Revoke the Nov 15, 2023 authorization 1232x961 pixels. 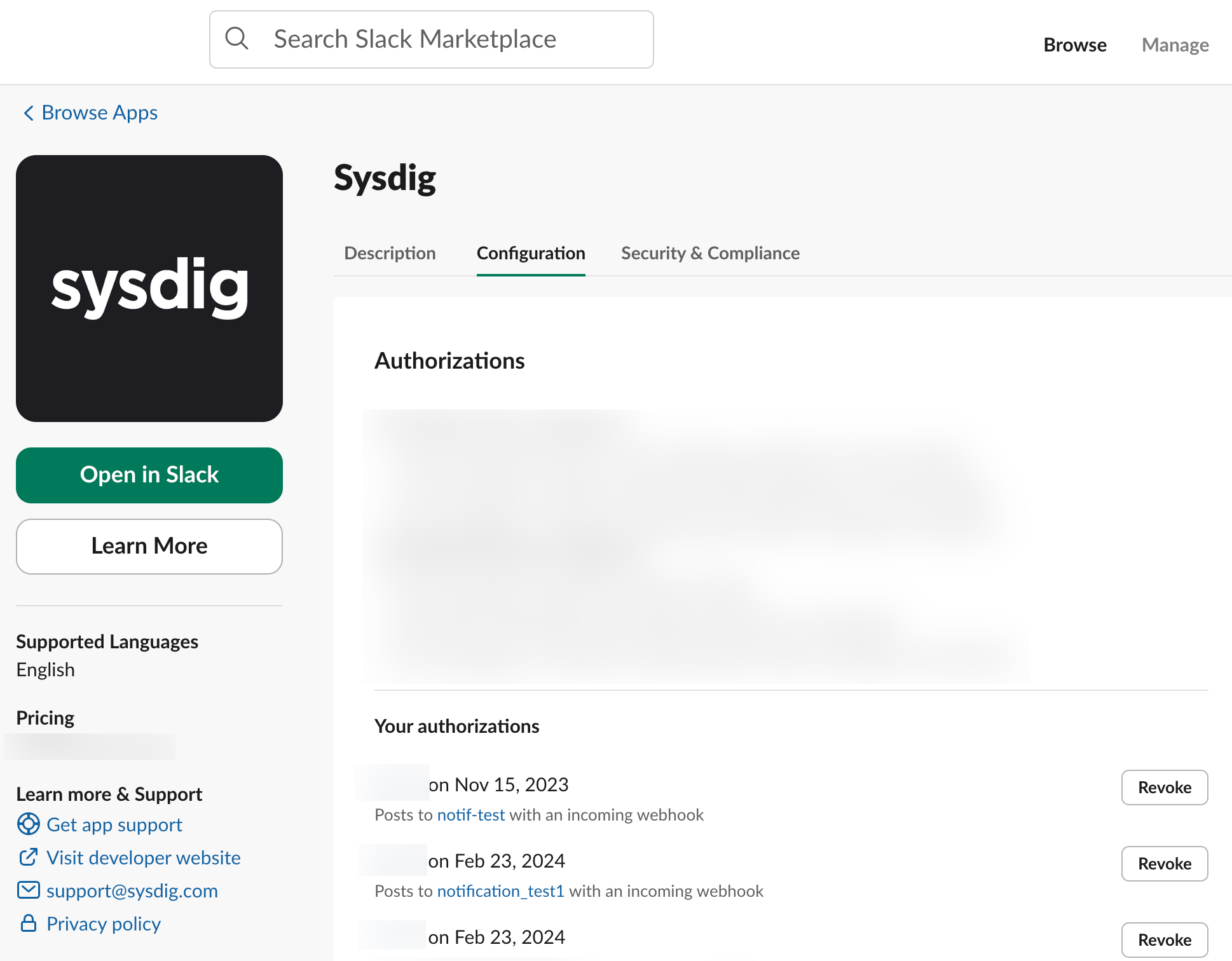(1165, 787)
